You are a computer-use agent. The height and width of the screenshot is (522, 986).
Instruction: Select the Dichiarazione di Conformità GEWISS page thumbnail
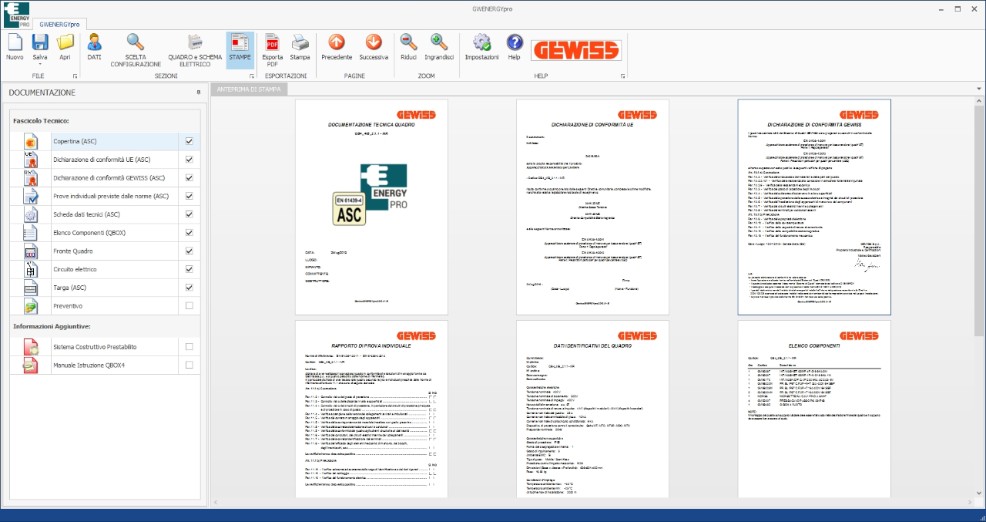(x=814, y=207)
